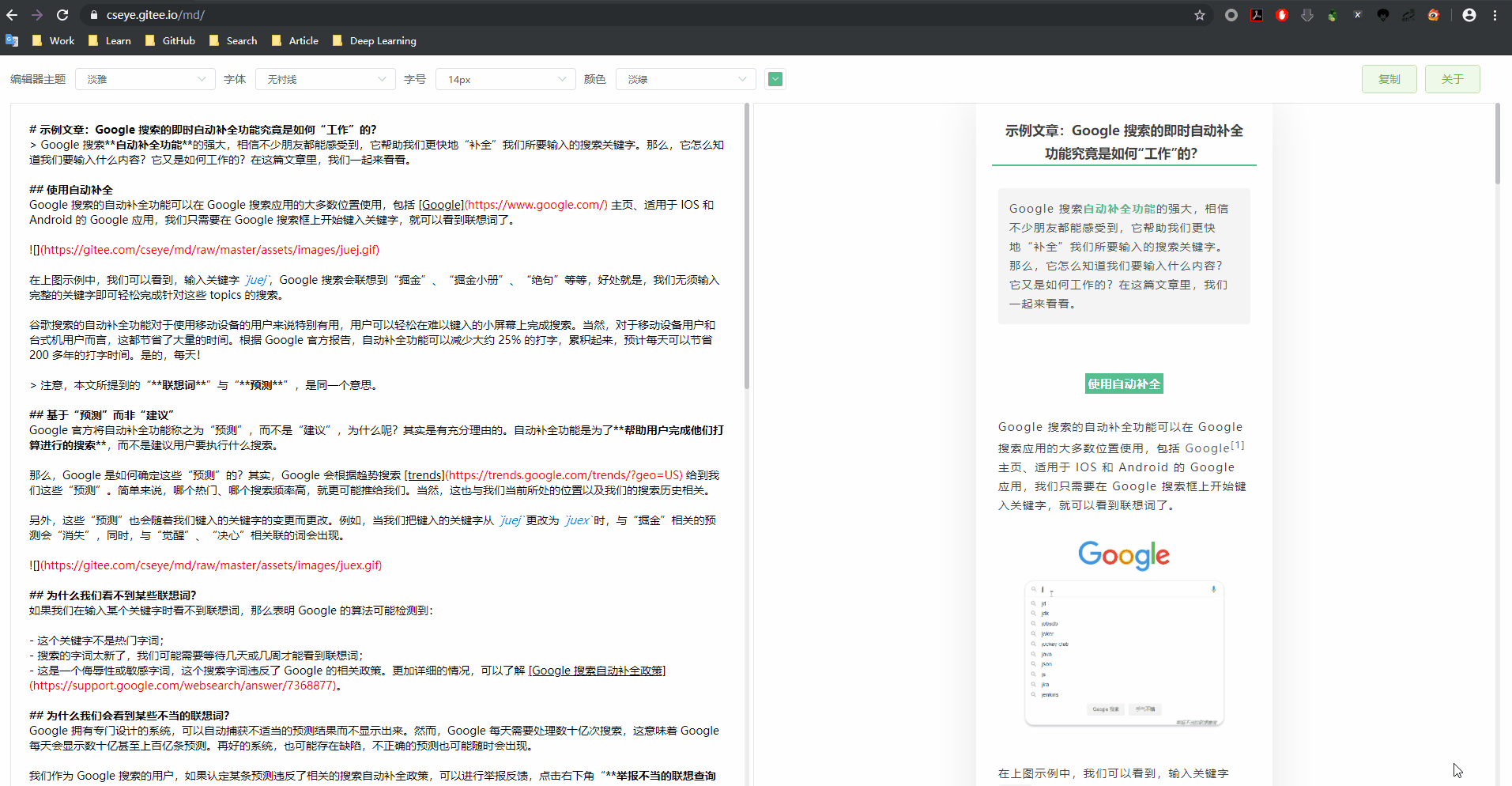Image resolution: width=1512 pixels, height=786 pixels.
Task: Click the 使用自动补全 green heading in preview
Action: pyautogui.click(x=1124, y=384)
